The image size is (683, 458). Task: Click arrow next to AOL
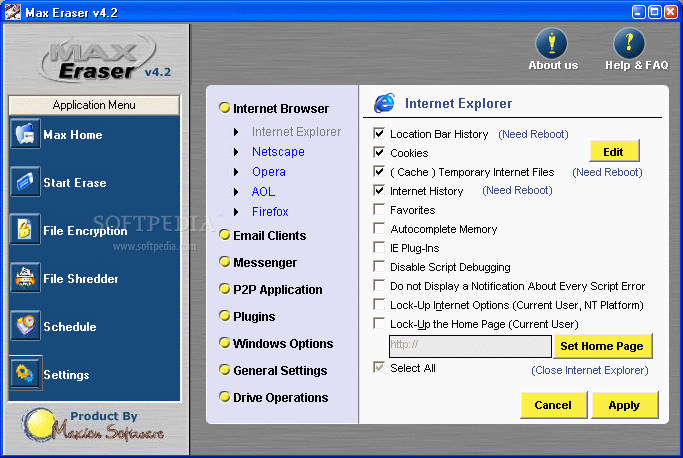[236, 192]
